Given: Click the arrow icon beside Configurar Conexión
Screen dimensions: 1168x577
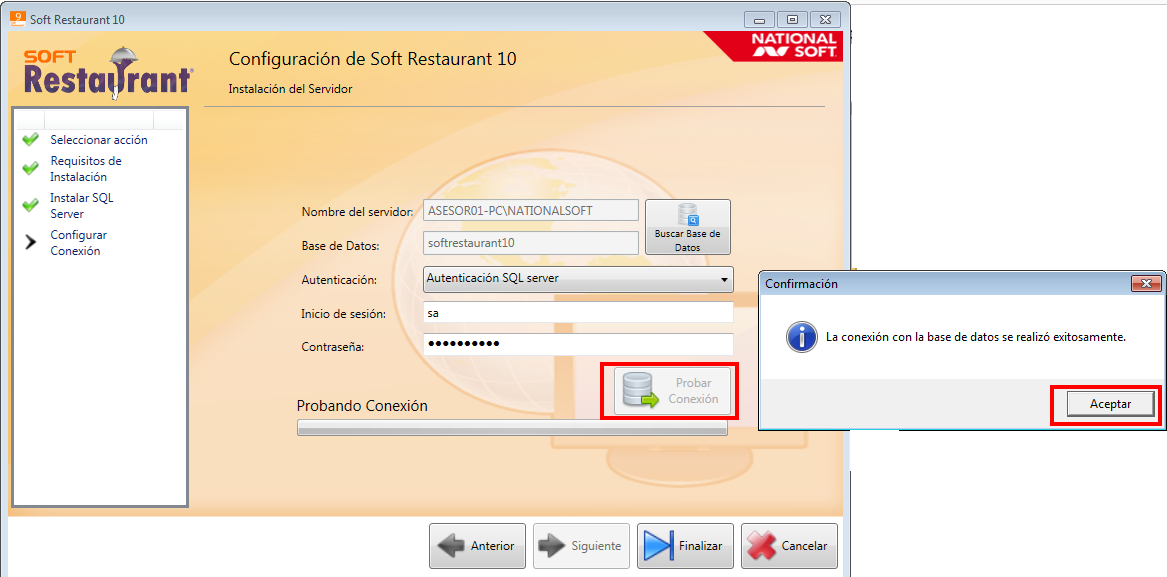Looking at the screenshot, I should point(31,243).
